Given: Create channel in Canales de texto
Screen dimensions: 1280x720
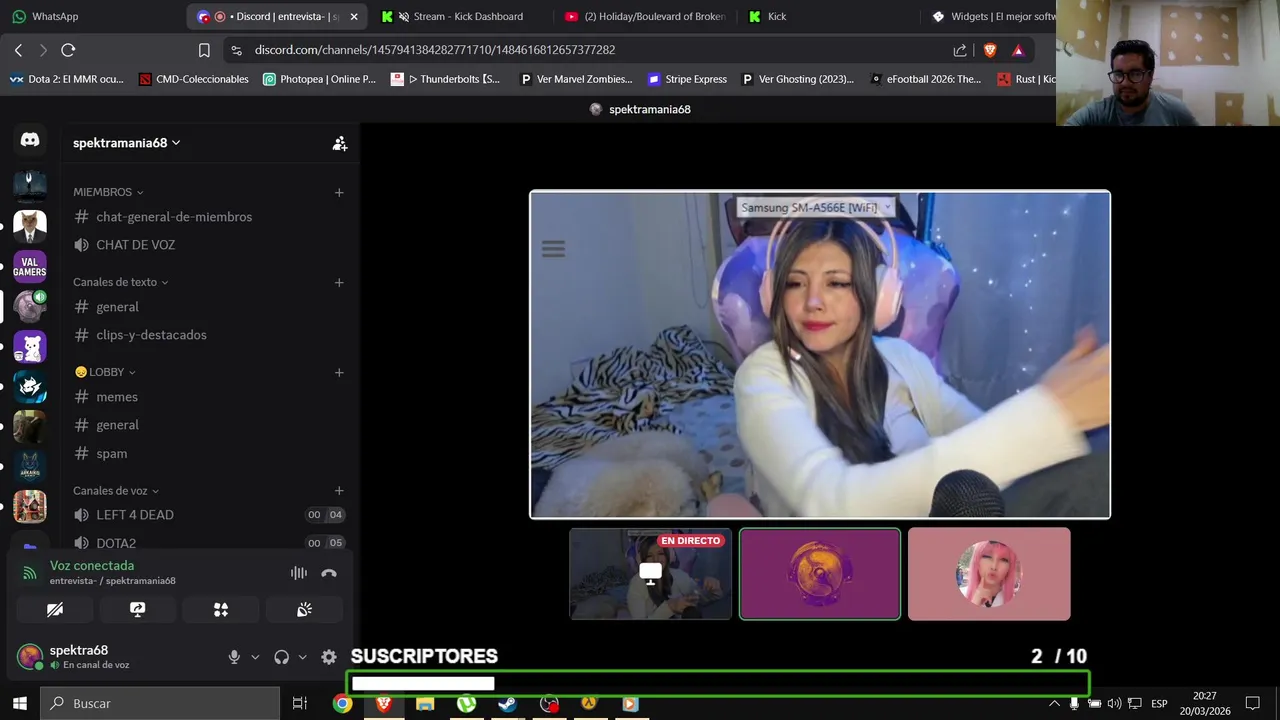Looking at the screenshot, I should 339,282.
